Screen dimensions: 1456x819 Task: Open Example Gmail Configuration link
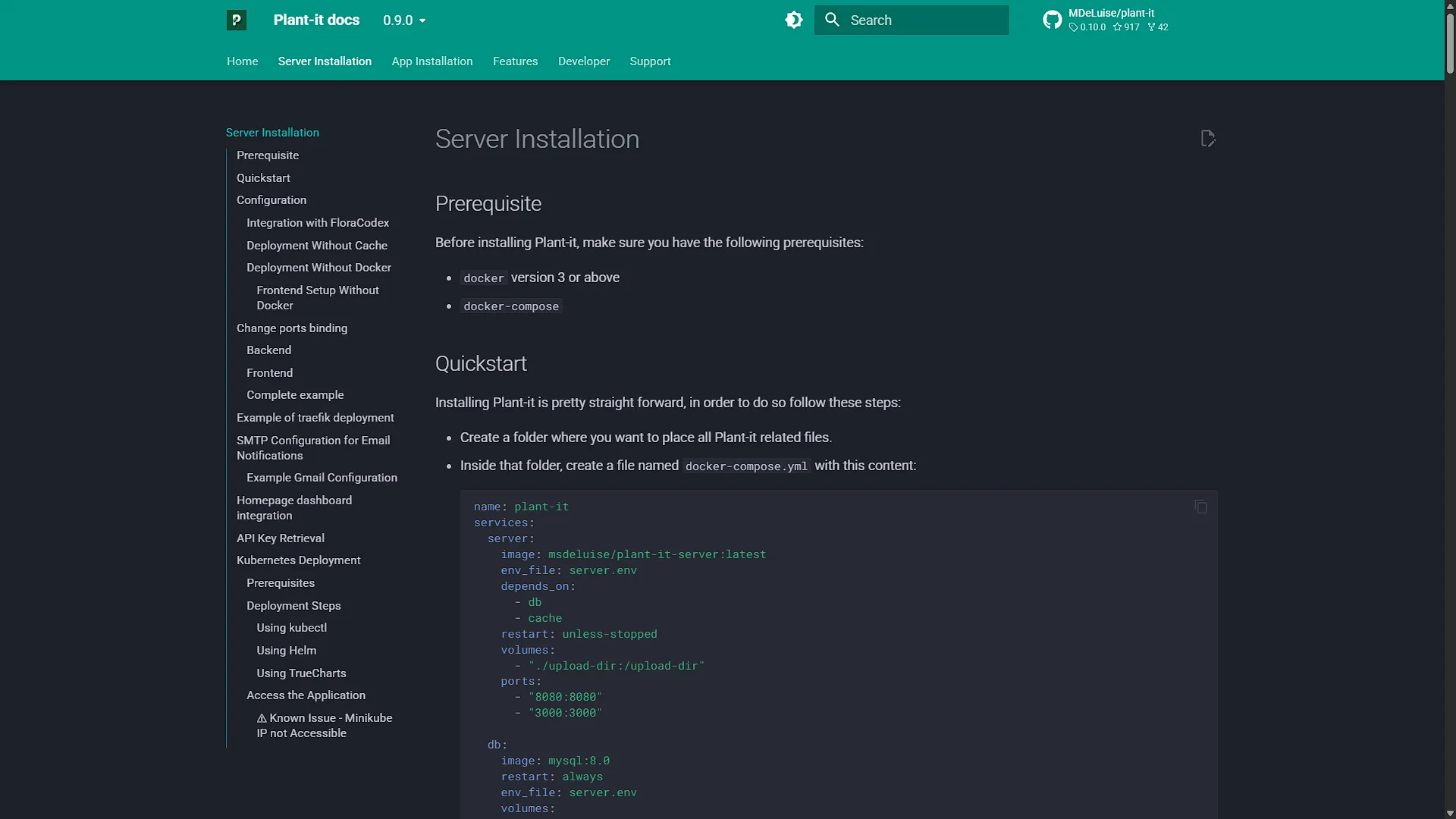pos(322,478)
